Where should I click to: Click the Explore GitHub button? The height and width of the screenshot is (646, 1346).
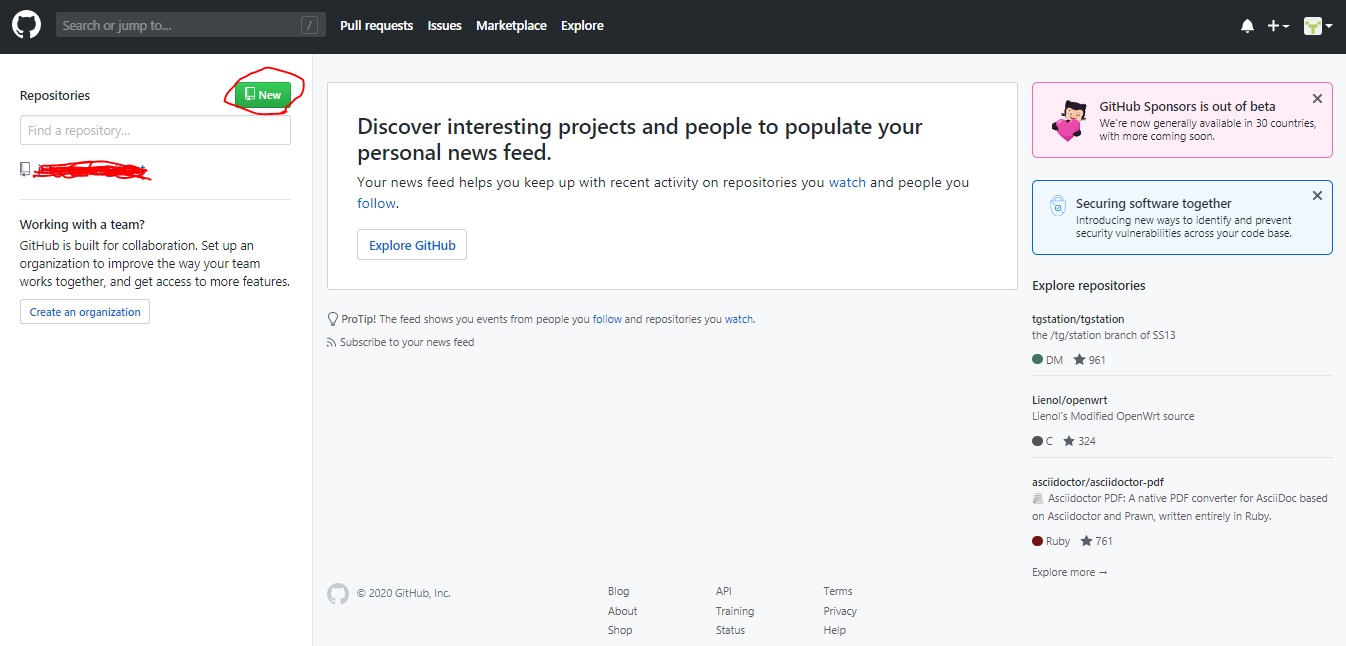tap(412, 245)
